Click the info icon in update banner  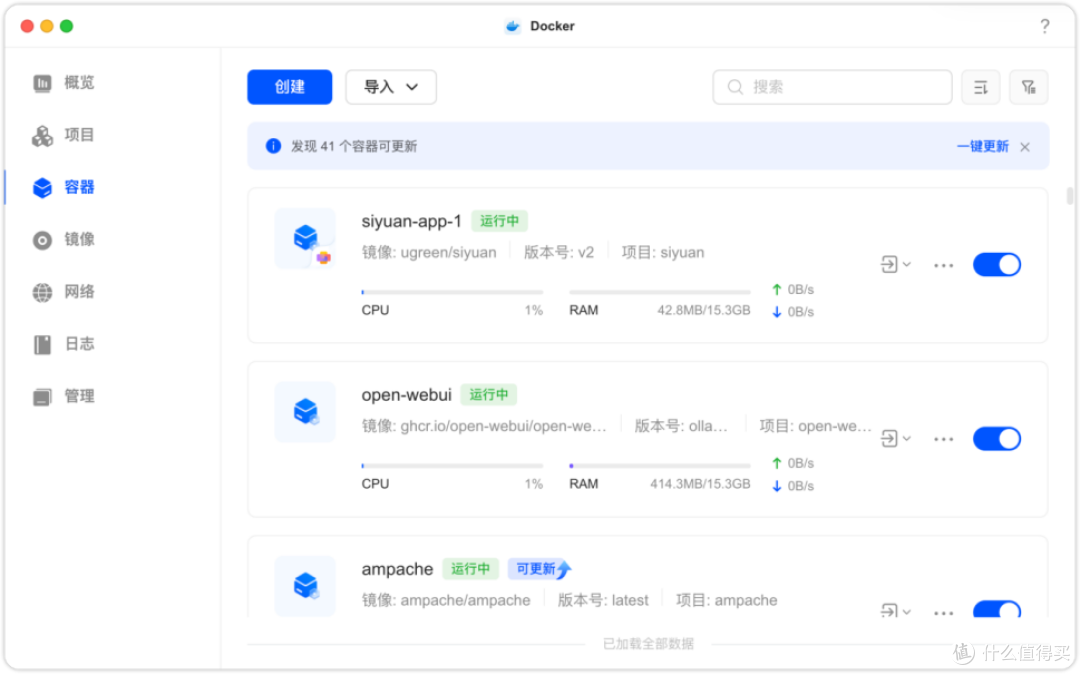pyautogui.click(x=273, y=146)
